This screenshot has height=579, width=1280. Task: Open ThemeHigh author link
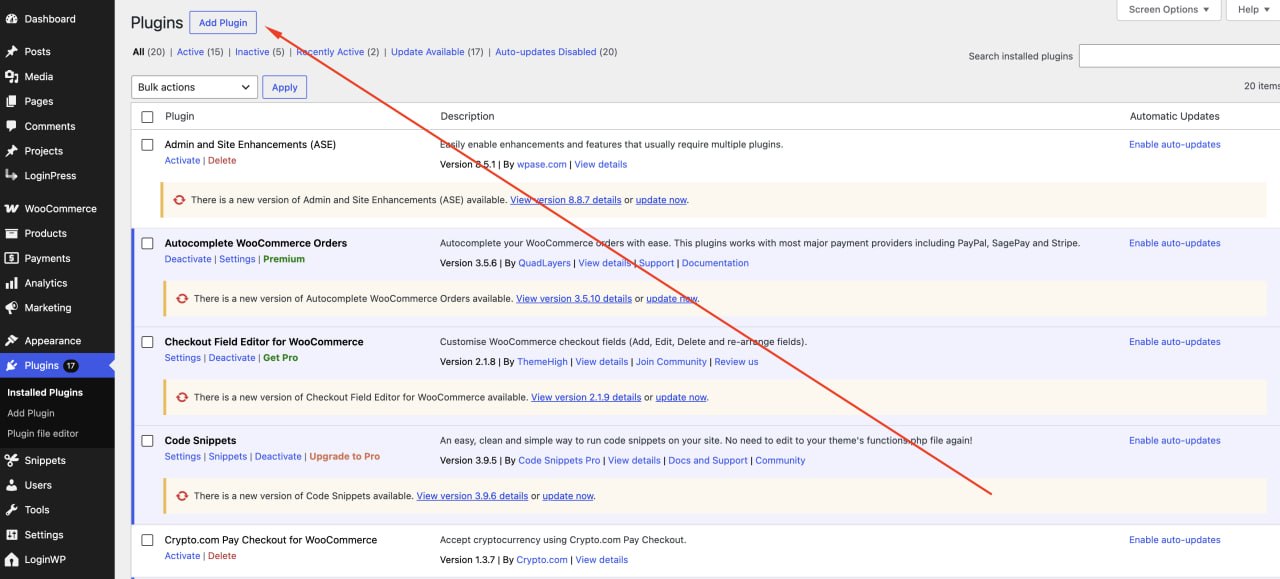543,362
